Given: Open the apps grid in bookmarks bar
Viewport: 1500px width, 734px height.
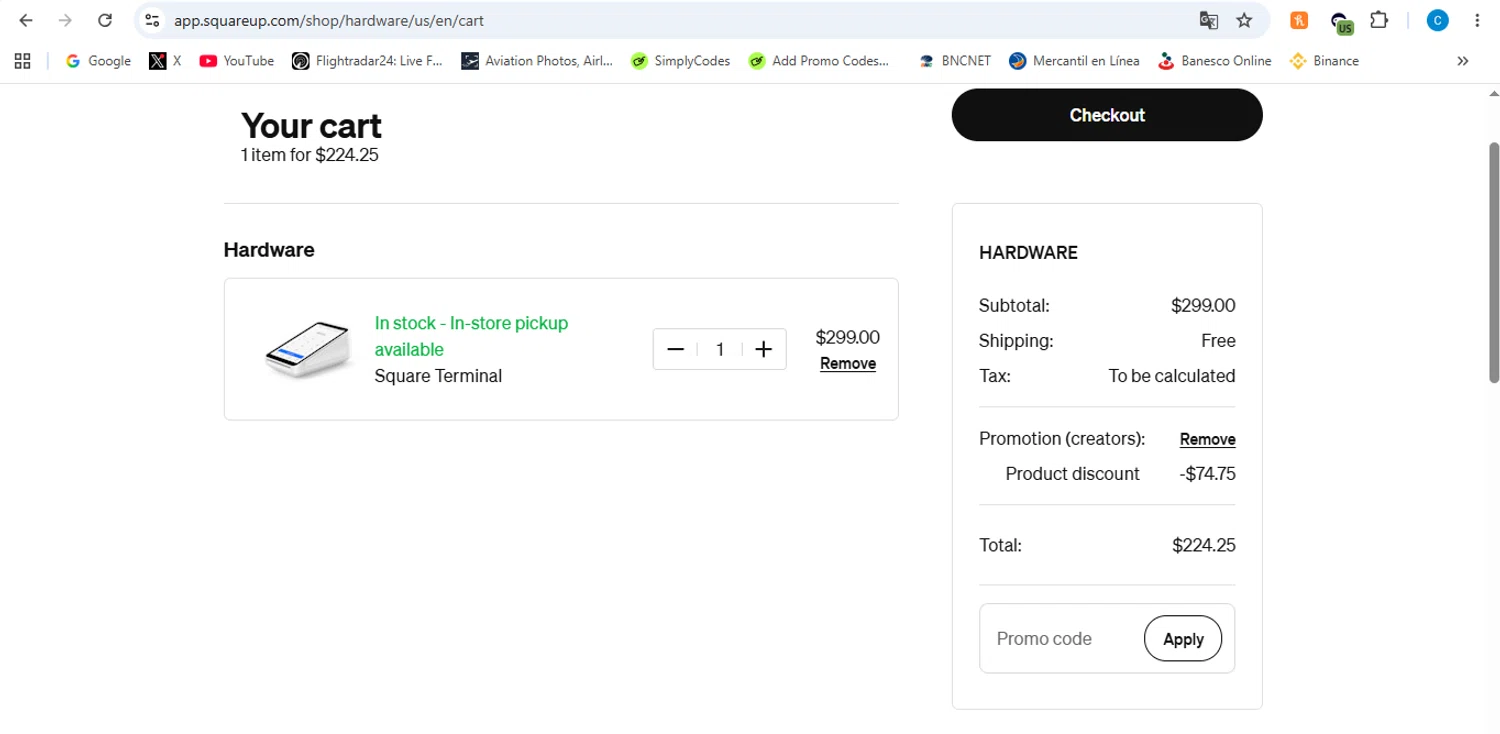Looking at the screenshot, I should click(22, 61).
